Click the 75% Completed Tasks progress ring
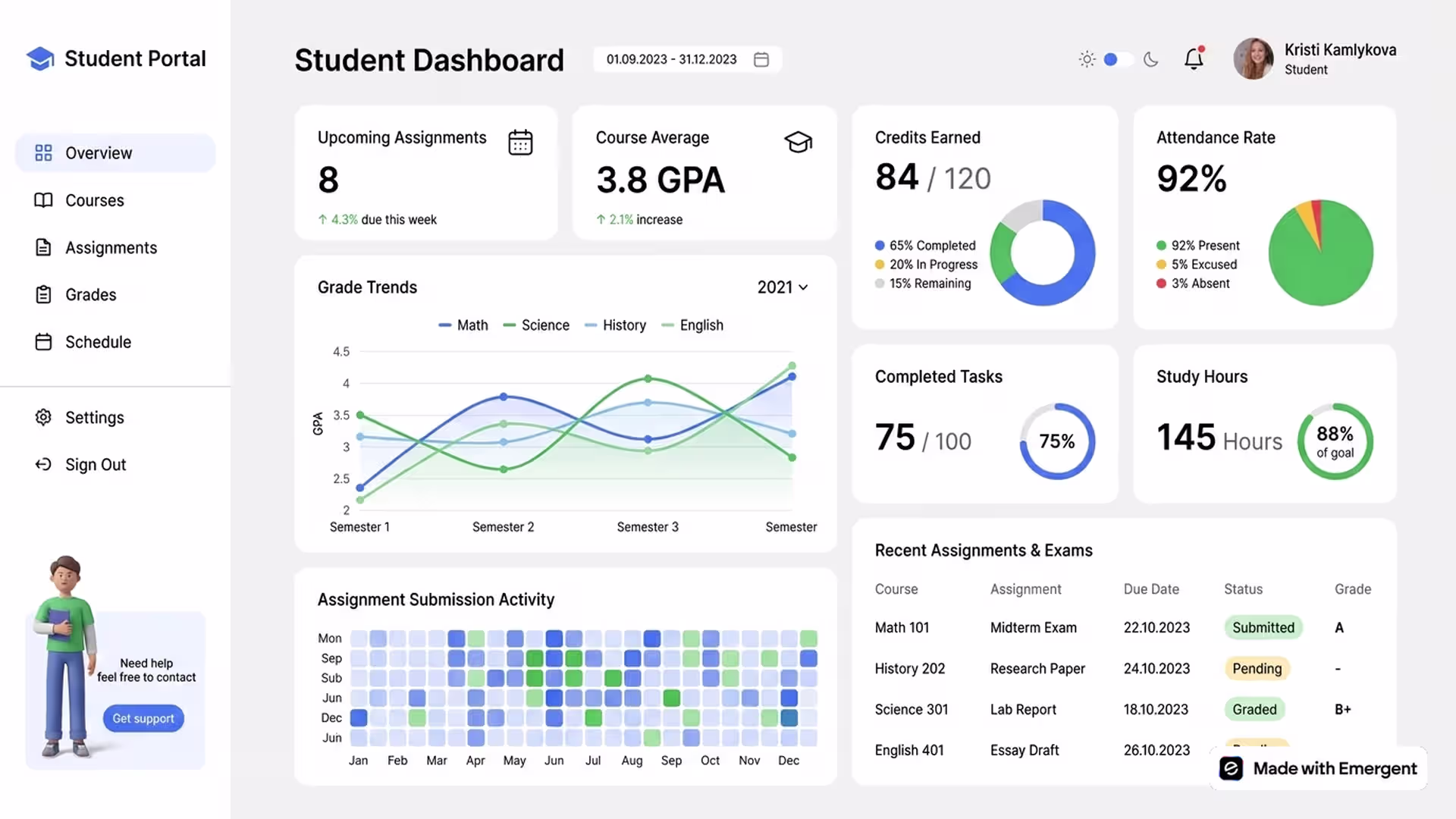The image size is (1456, 819). [1057, 441]
